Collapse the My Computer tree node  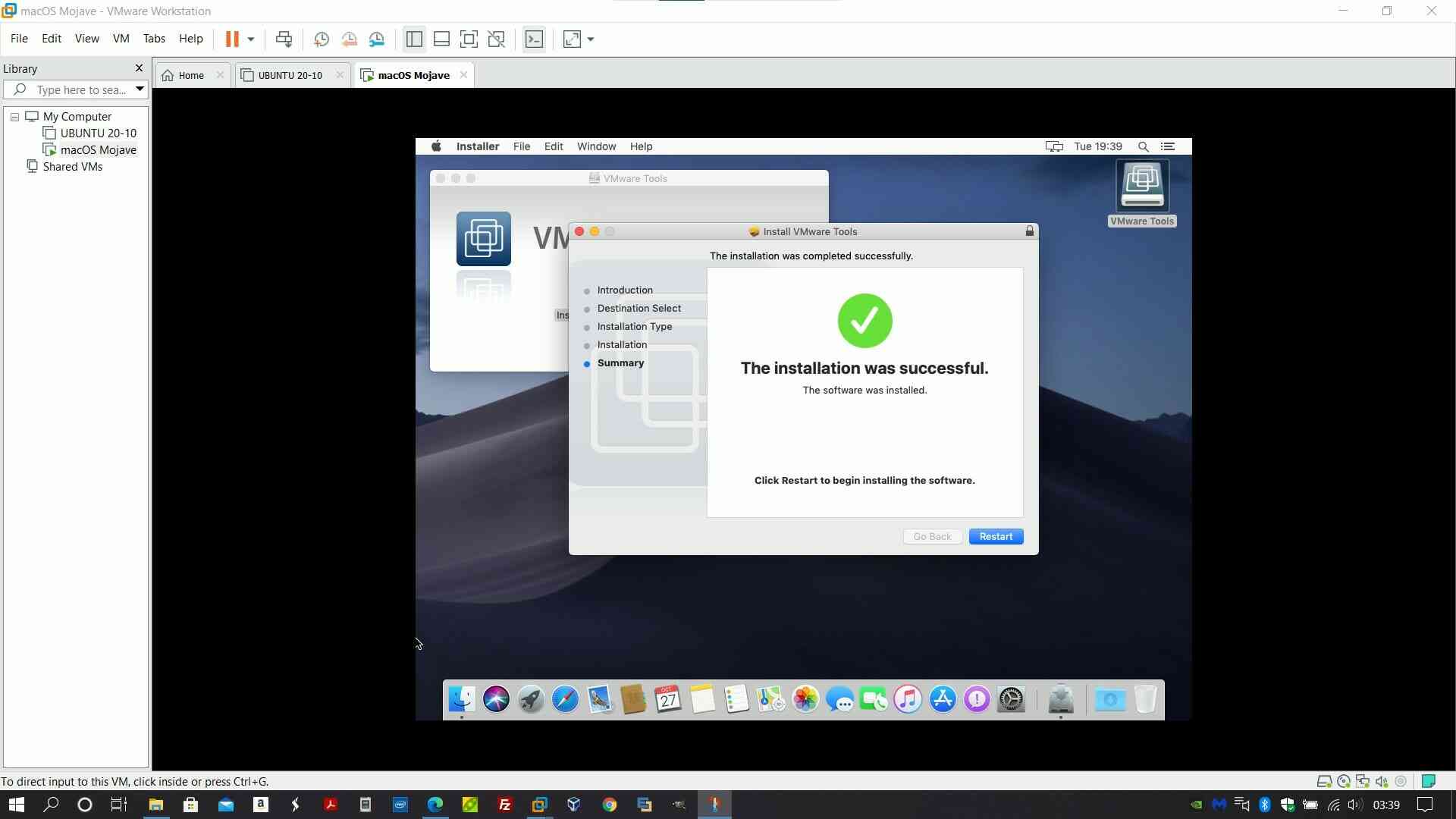click(x=14, y=117)
